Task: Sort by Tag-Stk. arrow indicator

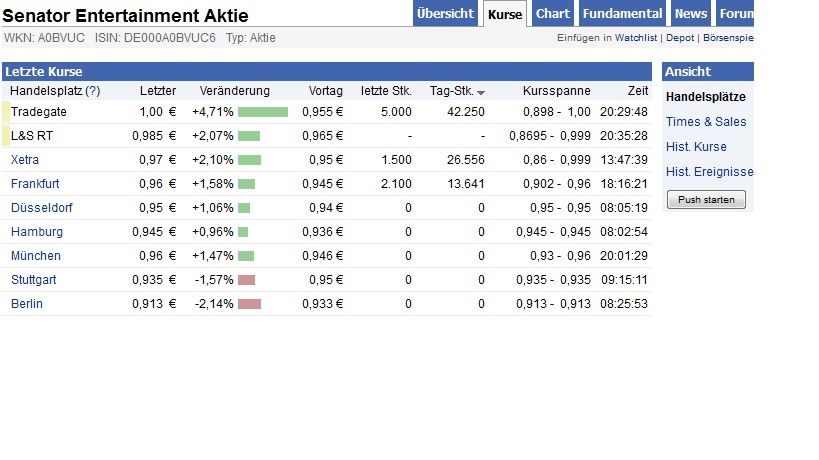Action: point(481,92)
